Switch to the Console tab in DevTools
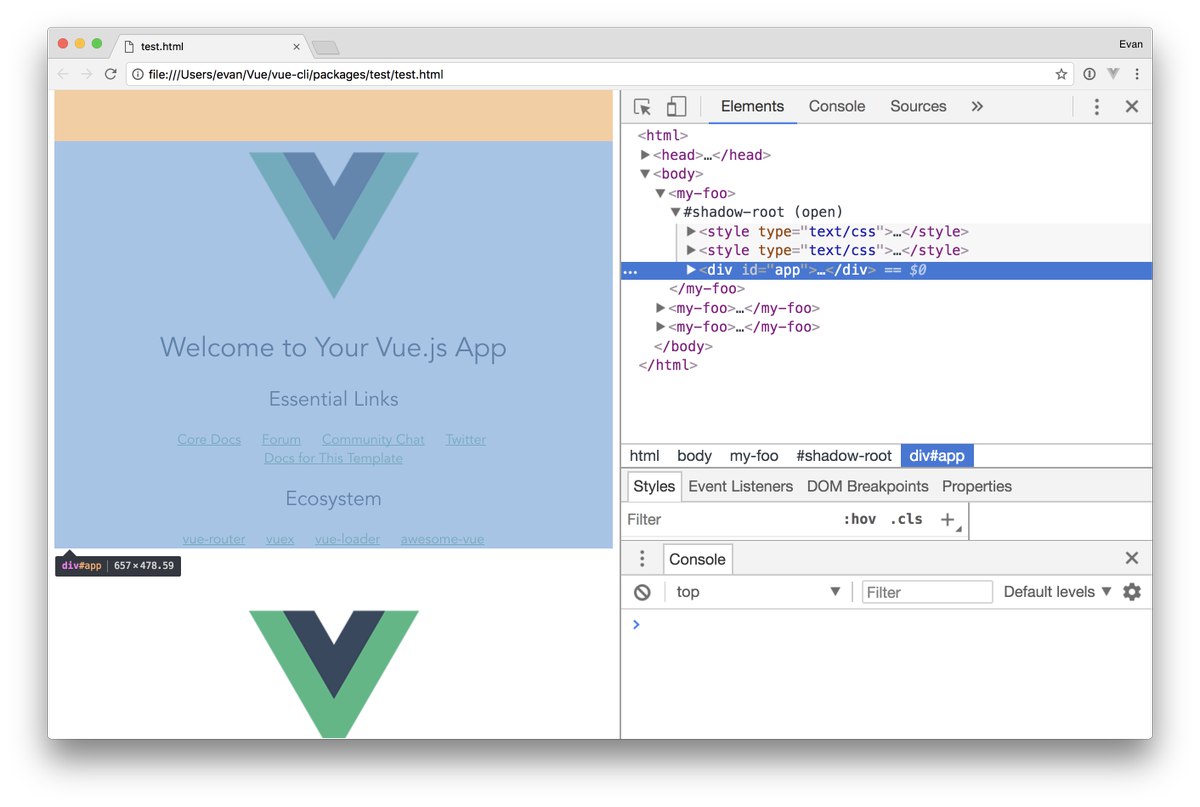The height and width of the screenshot is (807, 1200). tap(837, 106)
